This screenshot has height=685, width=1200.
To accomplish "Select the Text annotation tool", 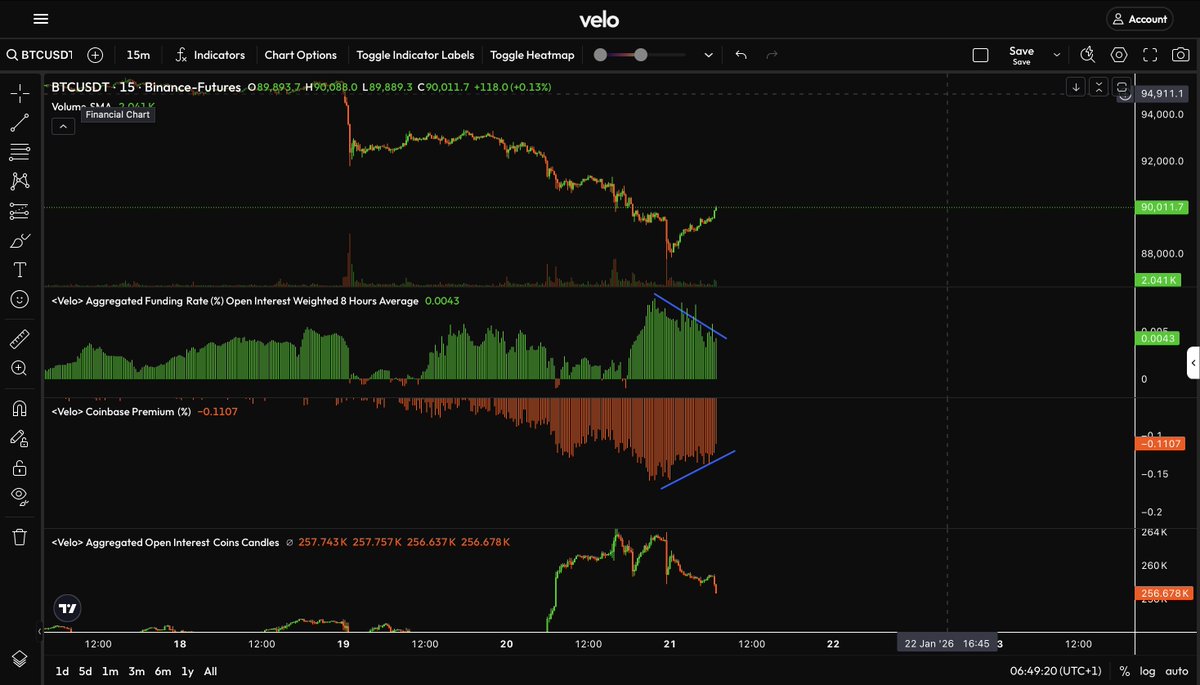I will (19, 270).
